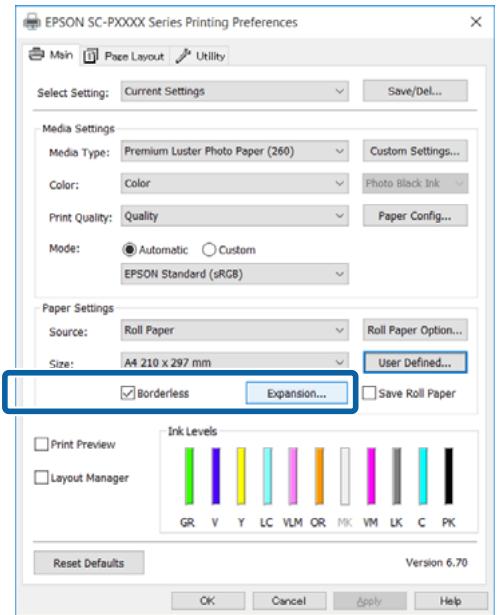The height and width of the screenshot is (615, 498).
Task: Click the LK light black ink bar
Action: tap(397, 476)
